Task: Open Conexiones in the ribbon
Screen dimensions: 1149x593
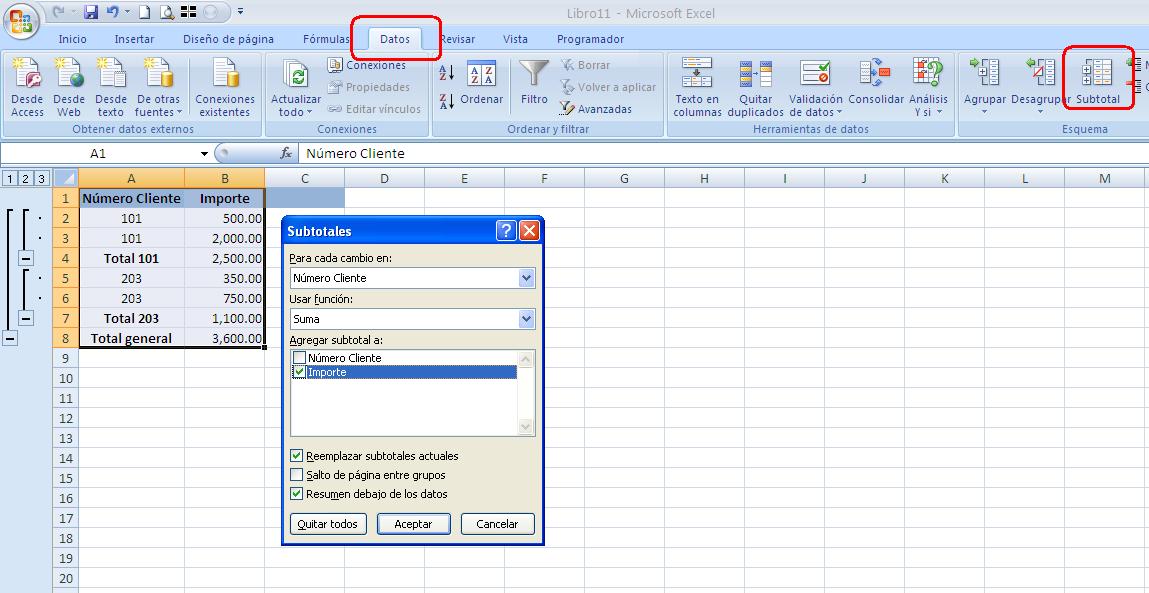Action: (366, 65)
